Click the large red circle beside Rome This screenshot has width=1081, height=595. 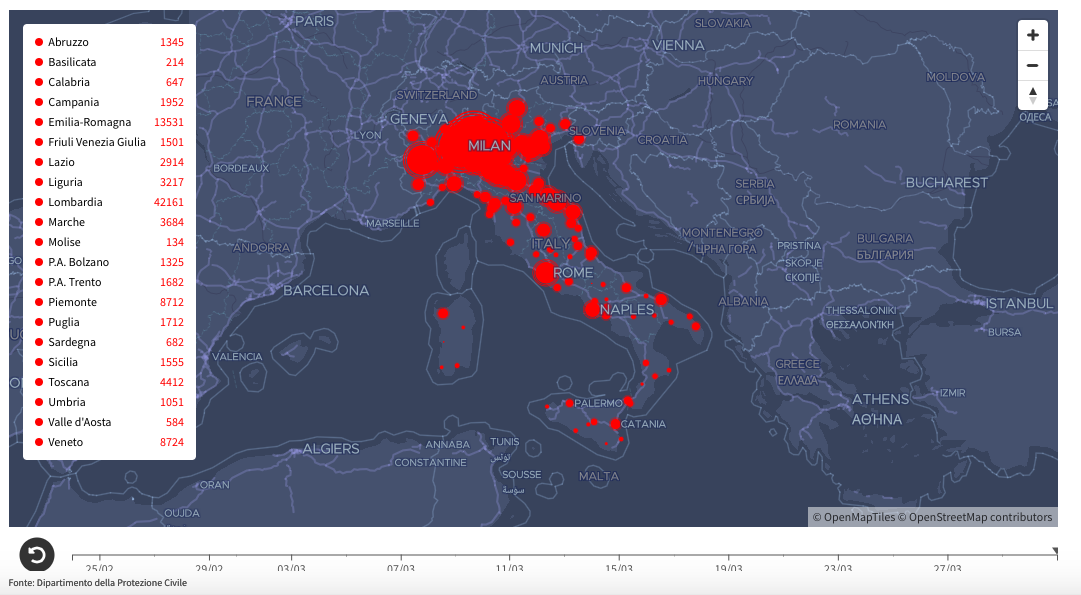(545, 272)
